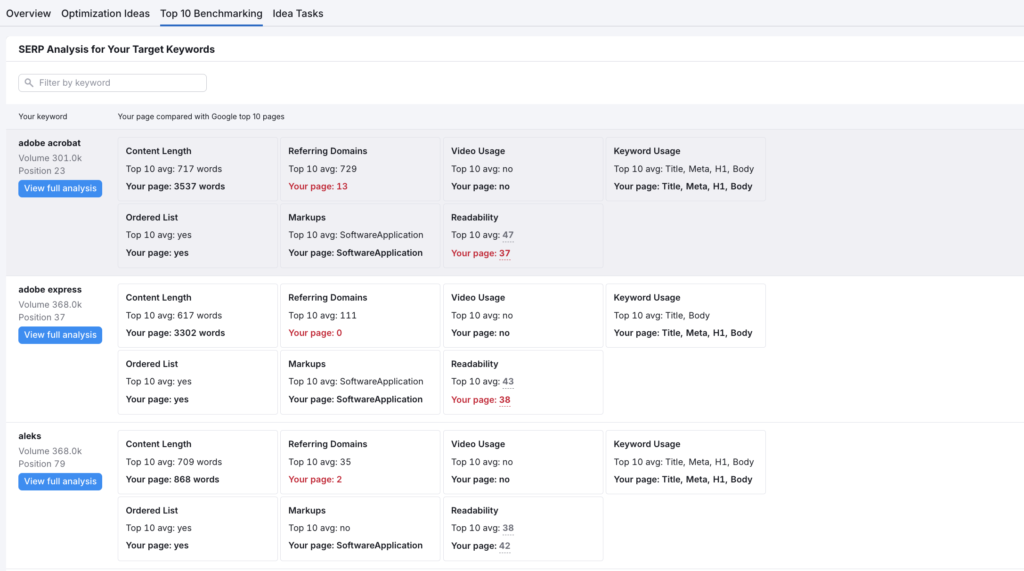Image resolution: width=1024 pixels, height=571 pixels.
Task: Click adobe acrobat Readability score 37
Action: pos(505,253)
